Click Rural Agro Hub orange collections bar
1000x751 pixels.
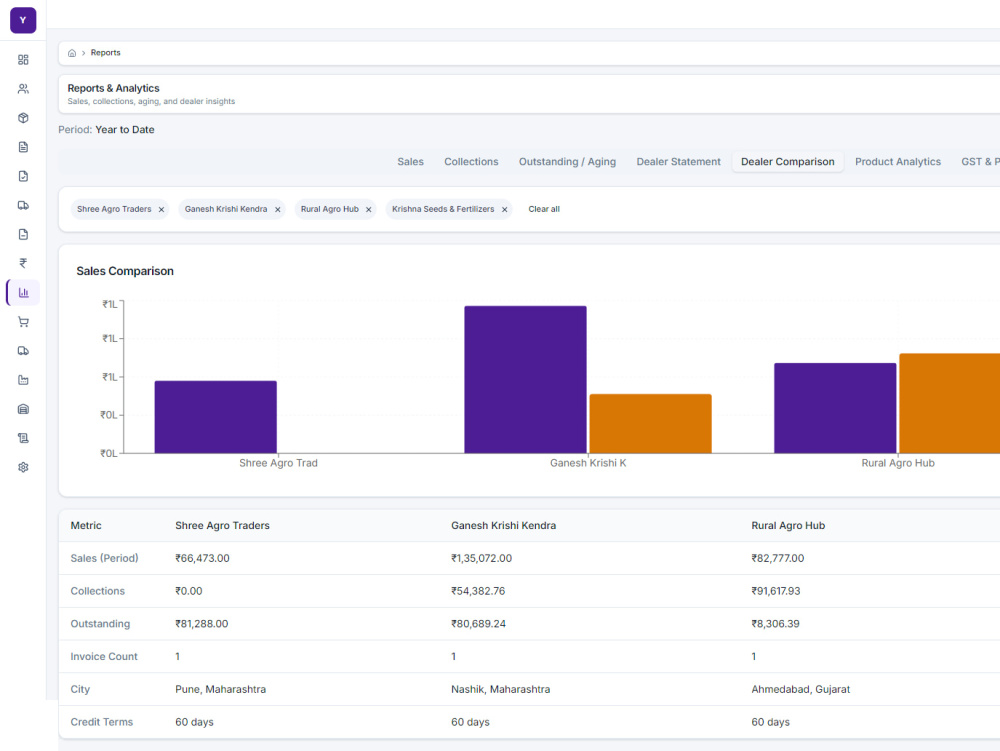(x=950, y=404)
